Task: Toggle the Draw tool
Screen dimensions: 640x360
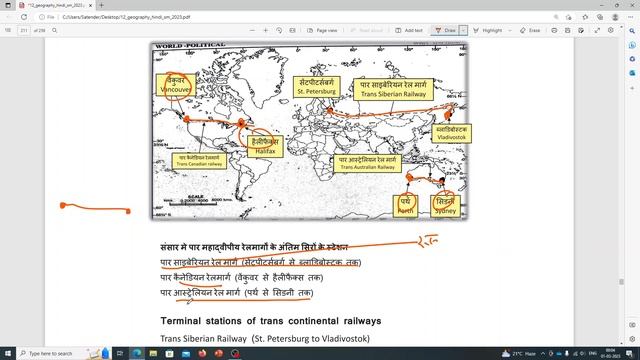Action: 445,30
